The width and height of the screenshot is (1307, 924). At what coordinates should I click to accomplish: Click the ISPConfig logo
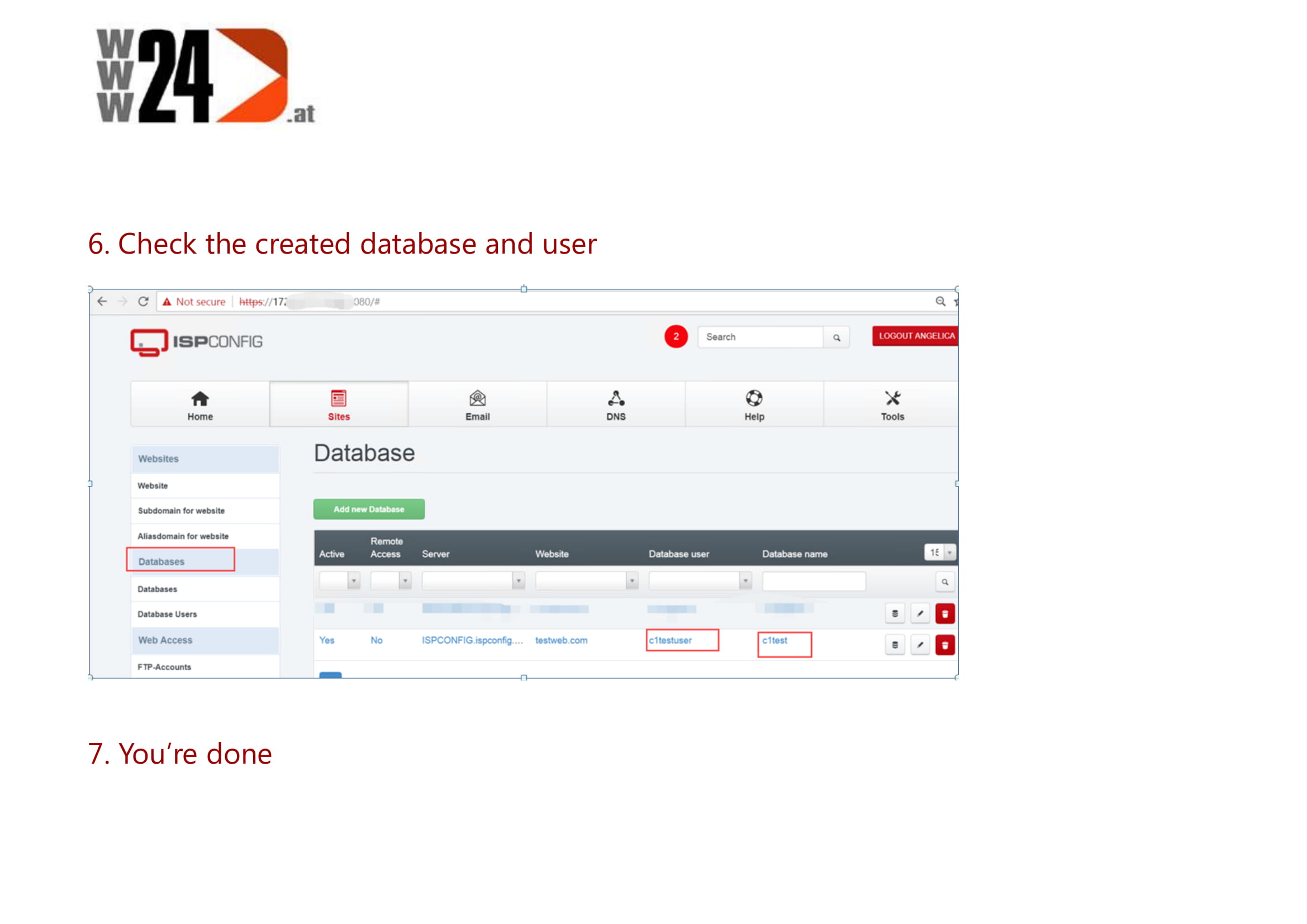coord(196,342)
